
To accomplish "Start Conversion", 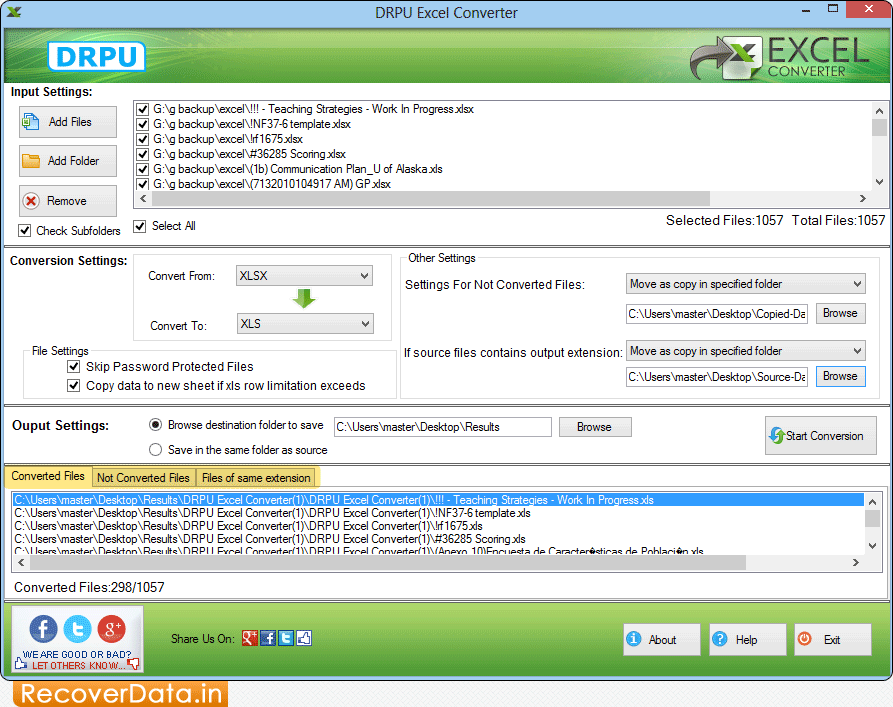I will (x=821, y=436).
